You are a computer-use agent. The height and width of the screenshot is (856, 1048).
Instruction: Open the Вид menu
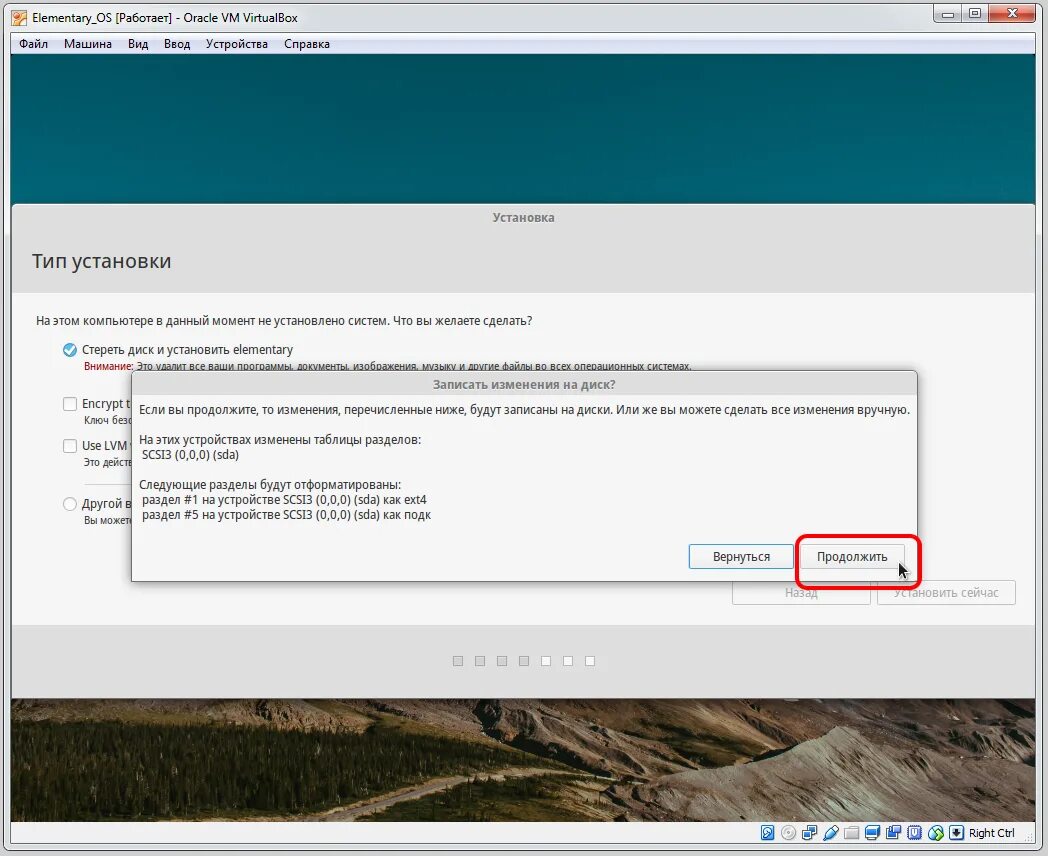click(x=138, y=44)
